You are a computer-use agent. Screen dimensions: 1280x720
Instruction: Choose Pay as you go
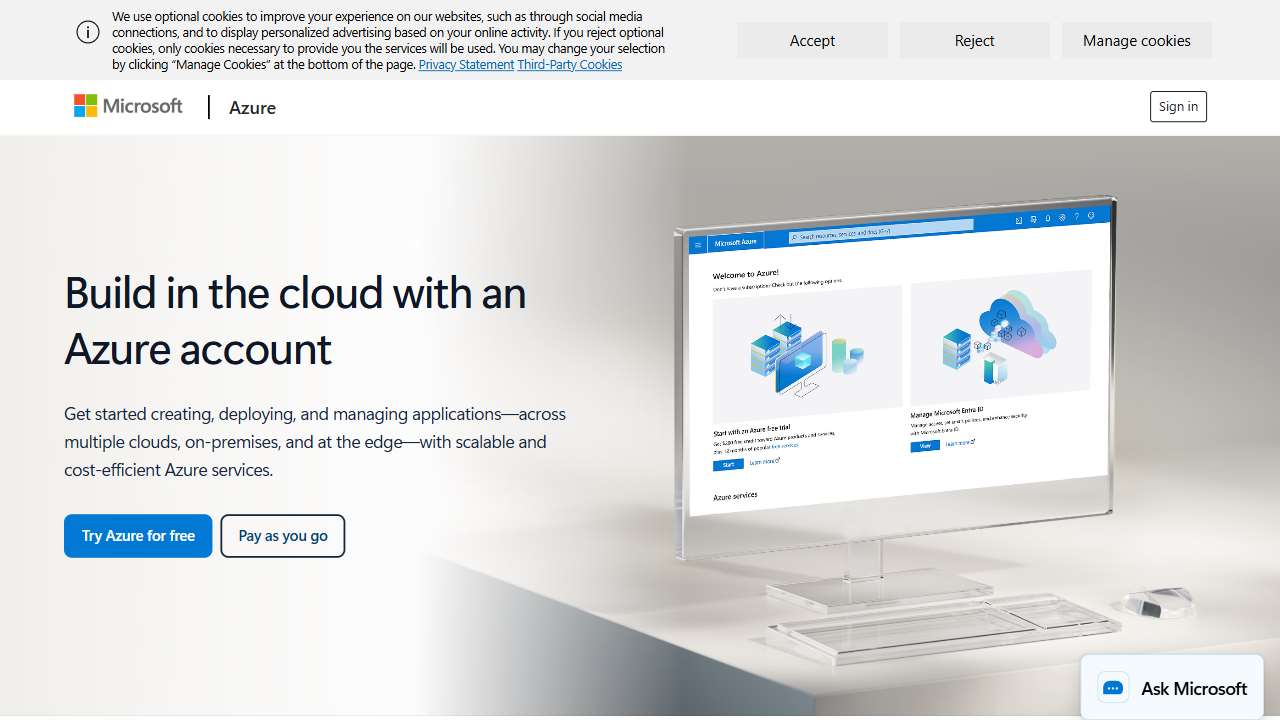click(x=283, y=535)
